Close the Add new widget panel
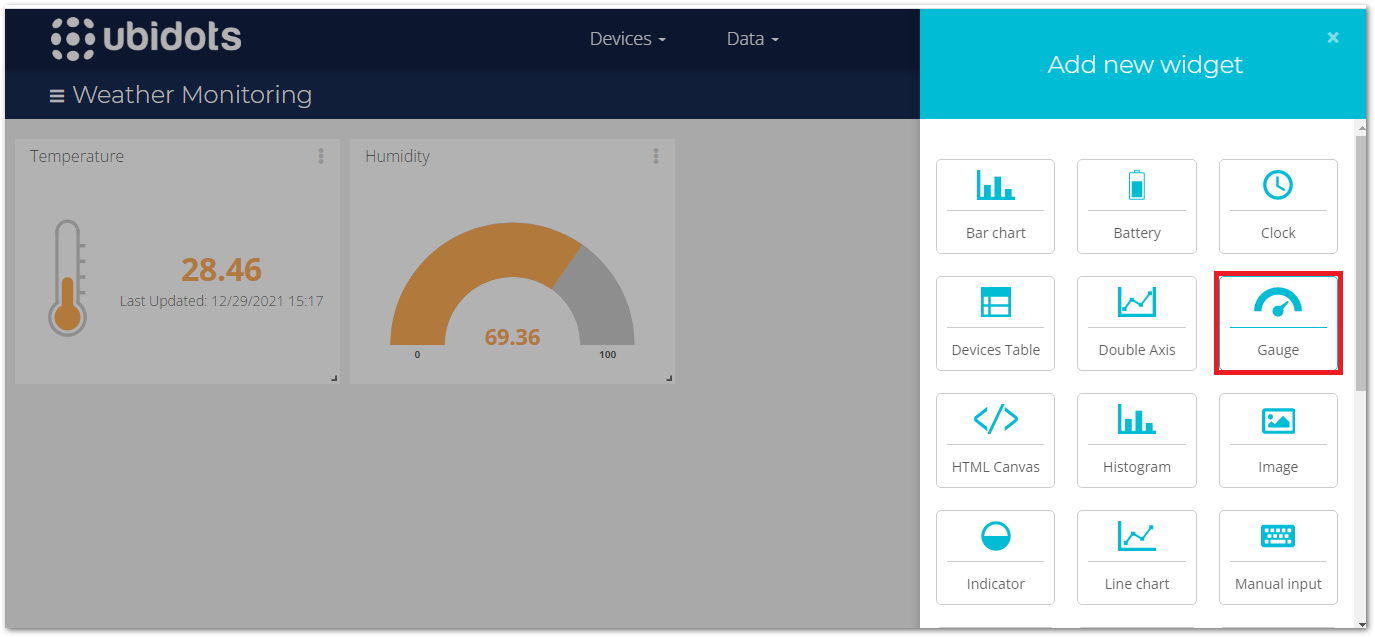This screenshot has height=637, width=1375. click(x=1332, y=37)
